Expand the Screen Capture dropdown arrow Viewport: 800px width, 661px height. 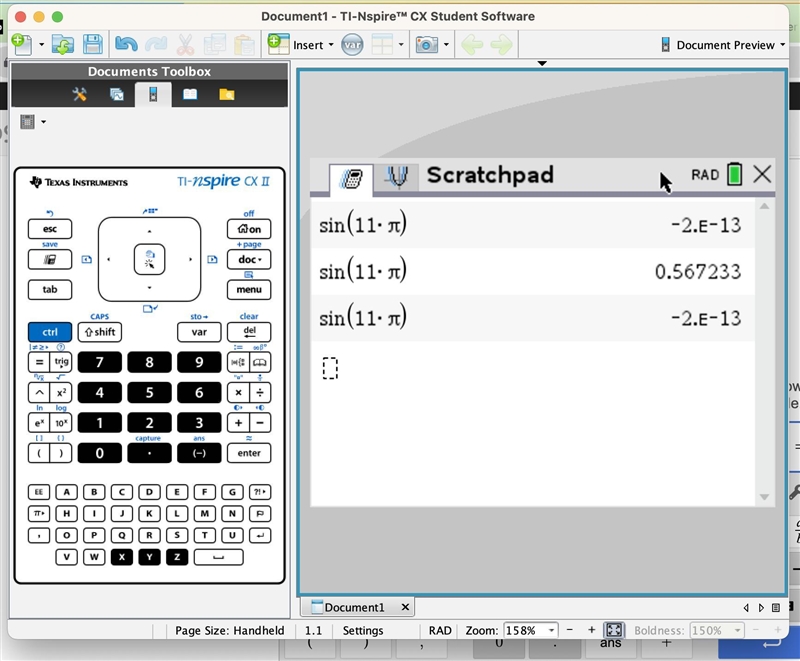click(446, 45)
